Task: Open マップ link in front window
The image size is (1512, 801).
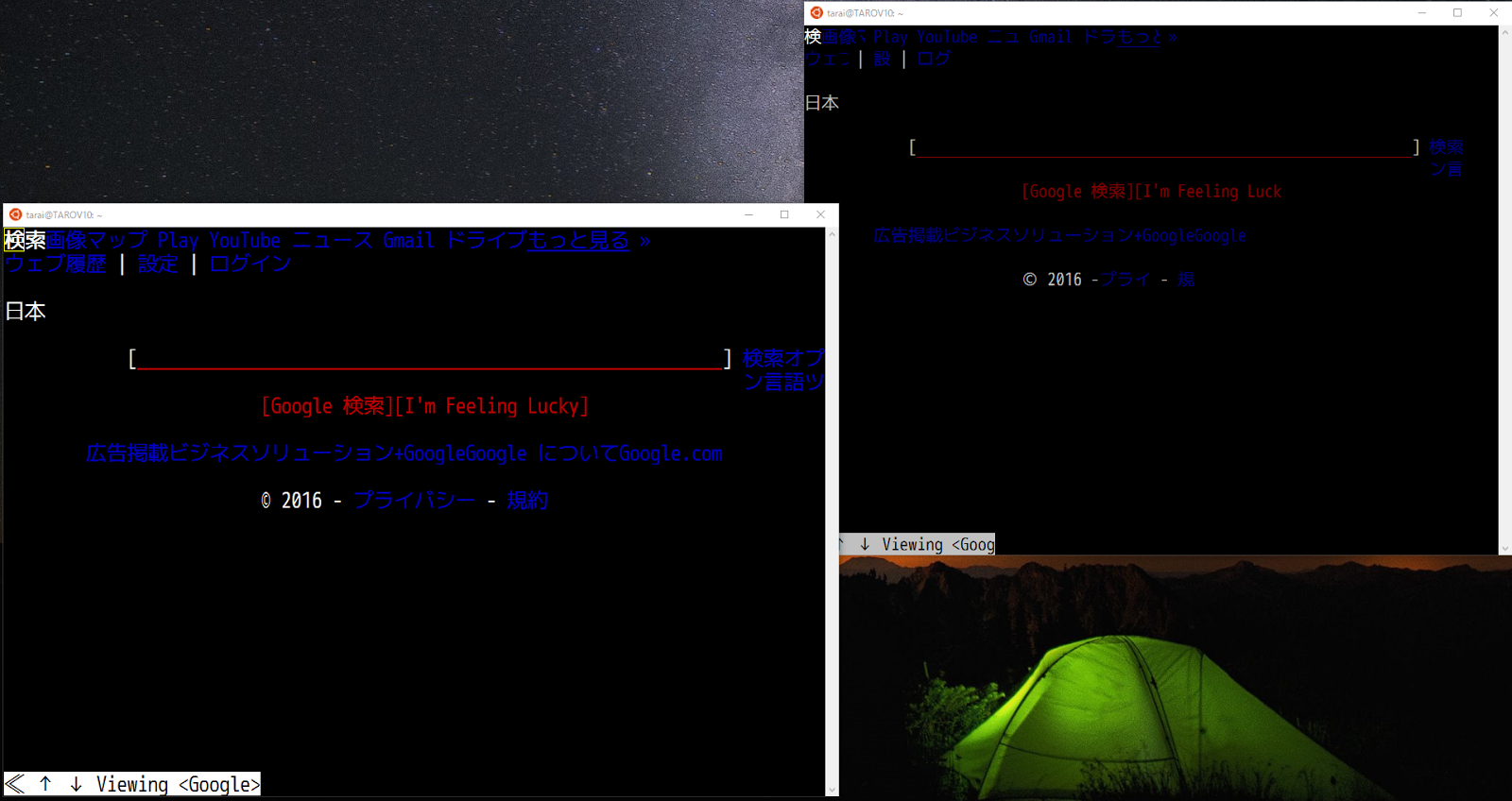Action: 117,240
